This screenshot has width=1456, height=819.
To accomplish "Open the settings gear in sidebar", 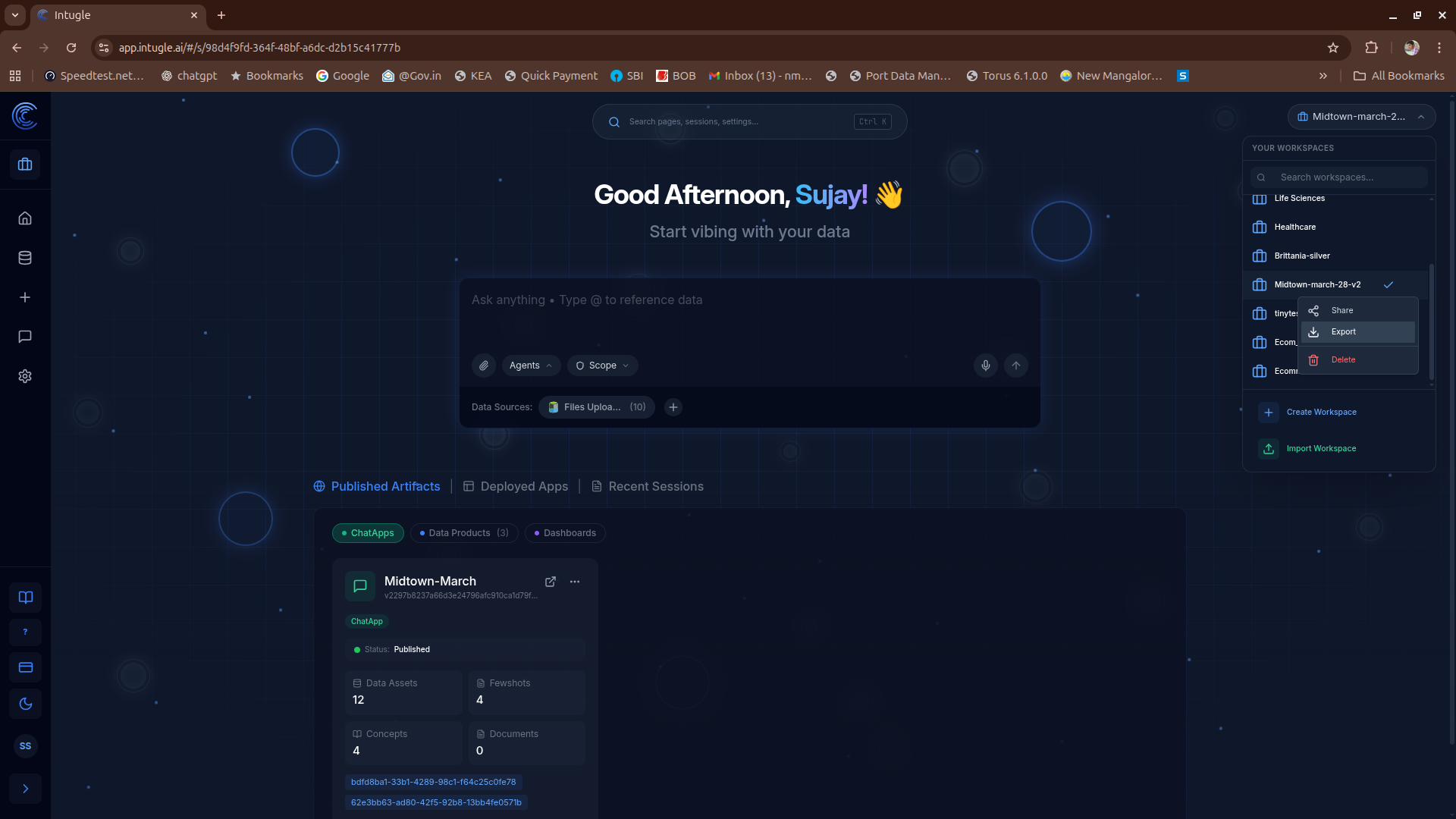I will click(25, 376).
